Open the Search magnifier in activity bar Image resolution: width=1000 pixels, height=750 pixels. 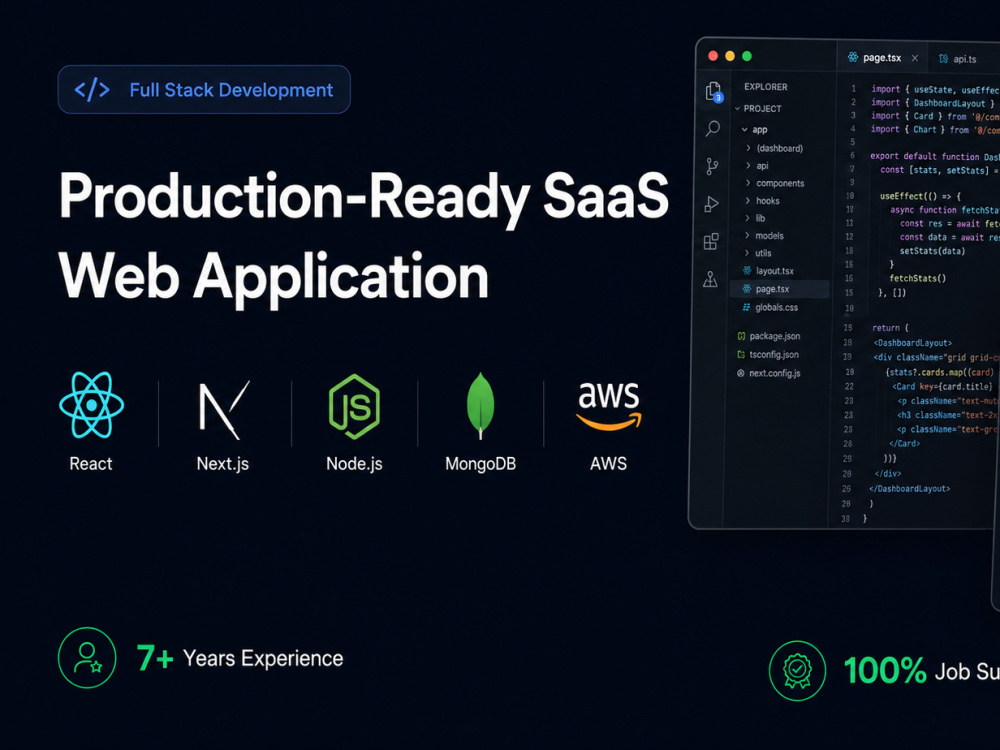tap(712, 128)
